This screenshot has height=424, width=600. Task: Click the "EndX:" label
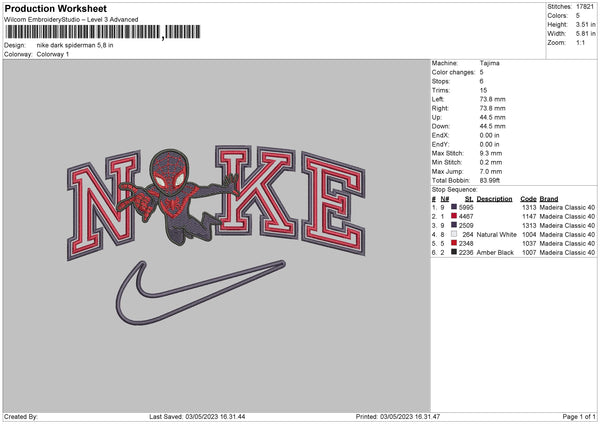[x=440, y=135]
